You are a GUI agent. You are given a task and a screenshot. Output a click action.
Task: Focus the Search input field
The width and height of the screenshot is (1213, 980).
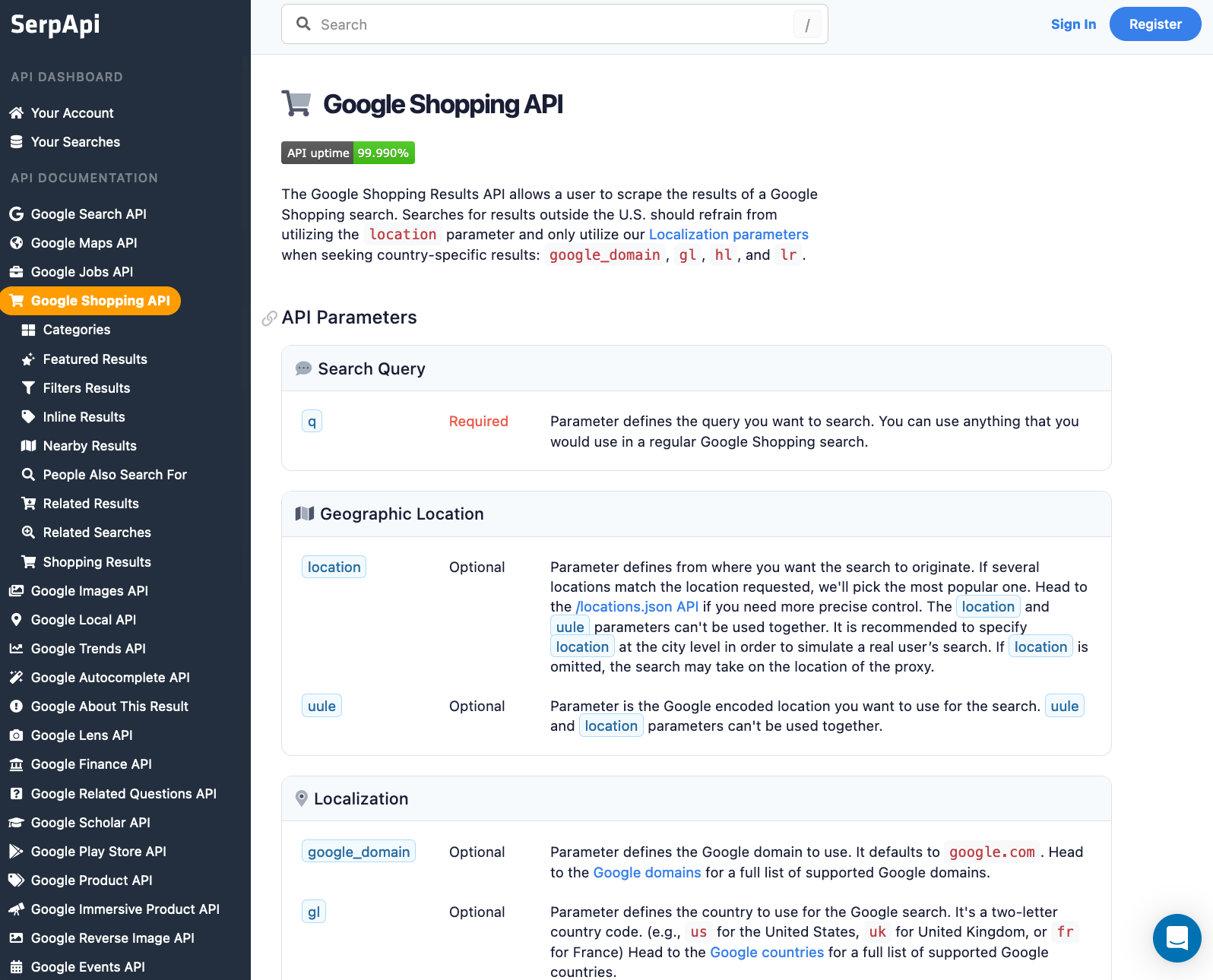[555, 24]
